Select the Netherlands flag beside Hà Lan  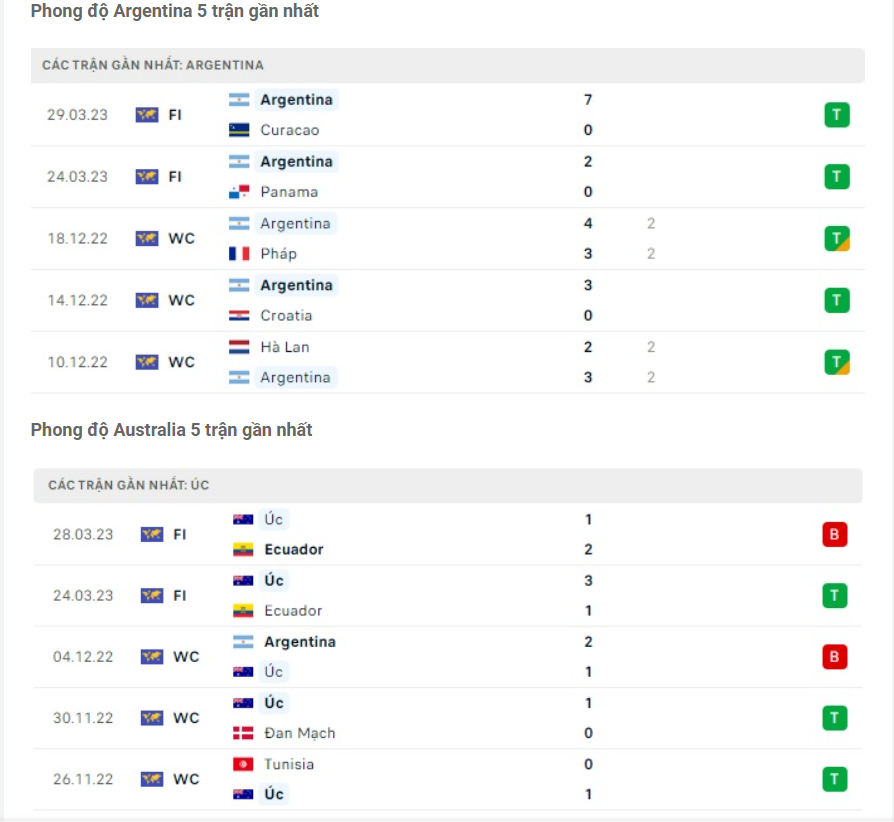[240, 346]
